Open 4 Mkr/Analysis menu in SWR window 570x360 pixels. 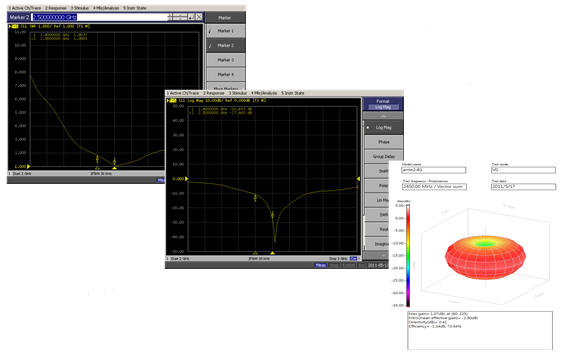coord(106,8)
